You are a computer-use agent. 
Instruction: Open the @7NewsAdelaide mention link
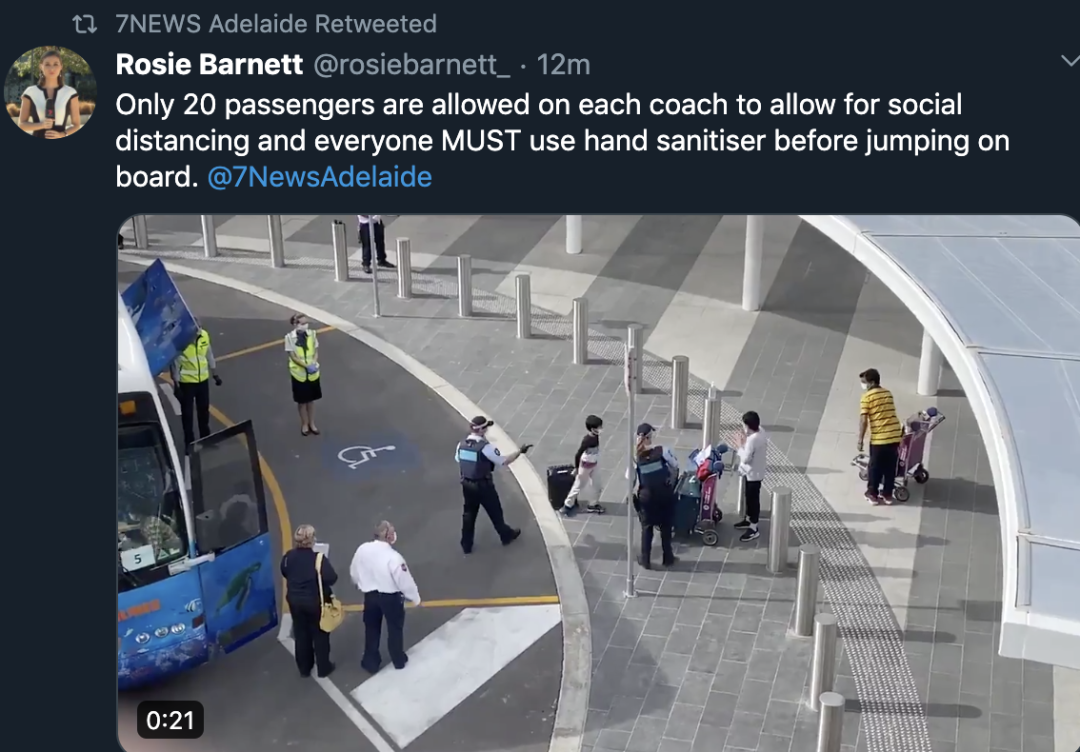pos(320,177)
